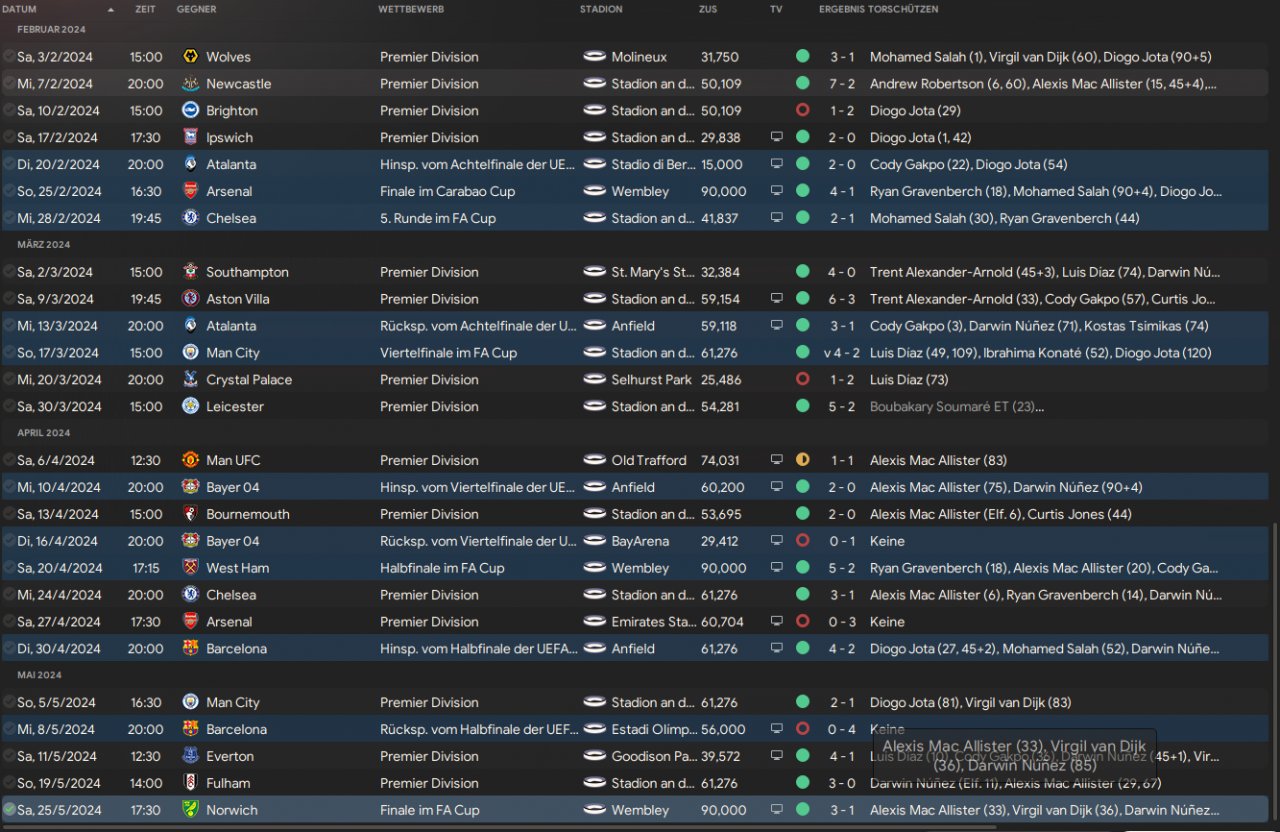Click the Southampton club badge

[x=190, y=272]
